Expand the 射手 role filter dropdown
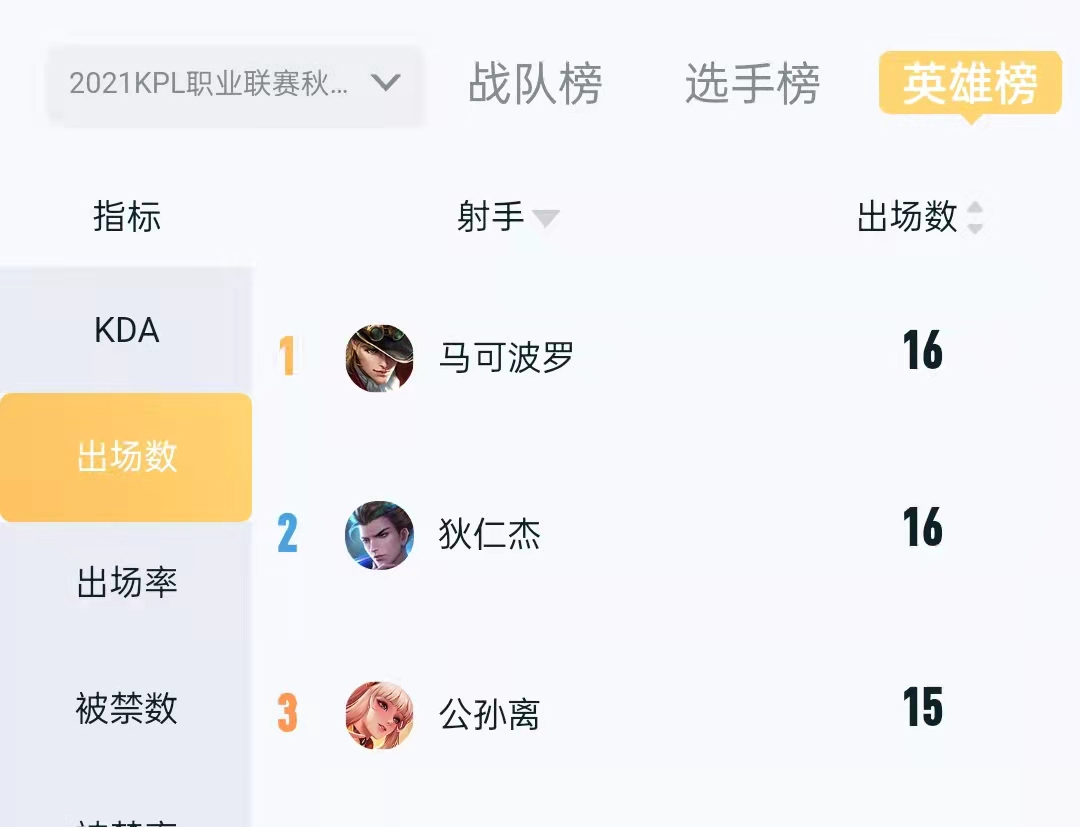The width and height of the screenshot is (1080, 827). (x=508, y=217)
